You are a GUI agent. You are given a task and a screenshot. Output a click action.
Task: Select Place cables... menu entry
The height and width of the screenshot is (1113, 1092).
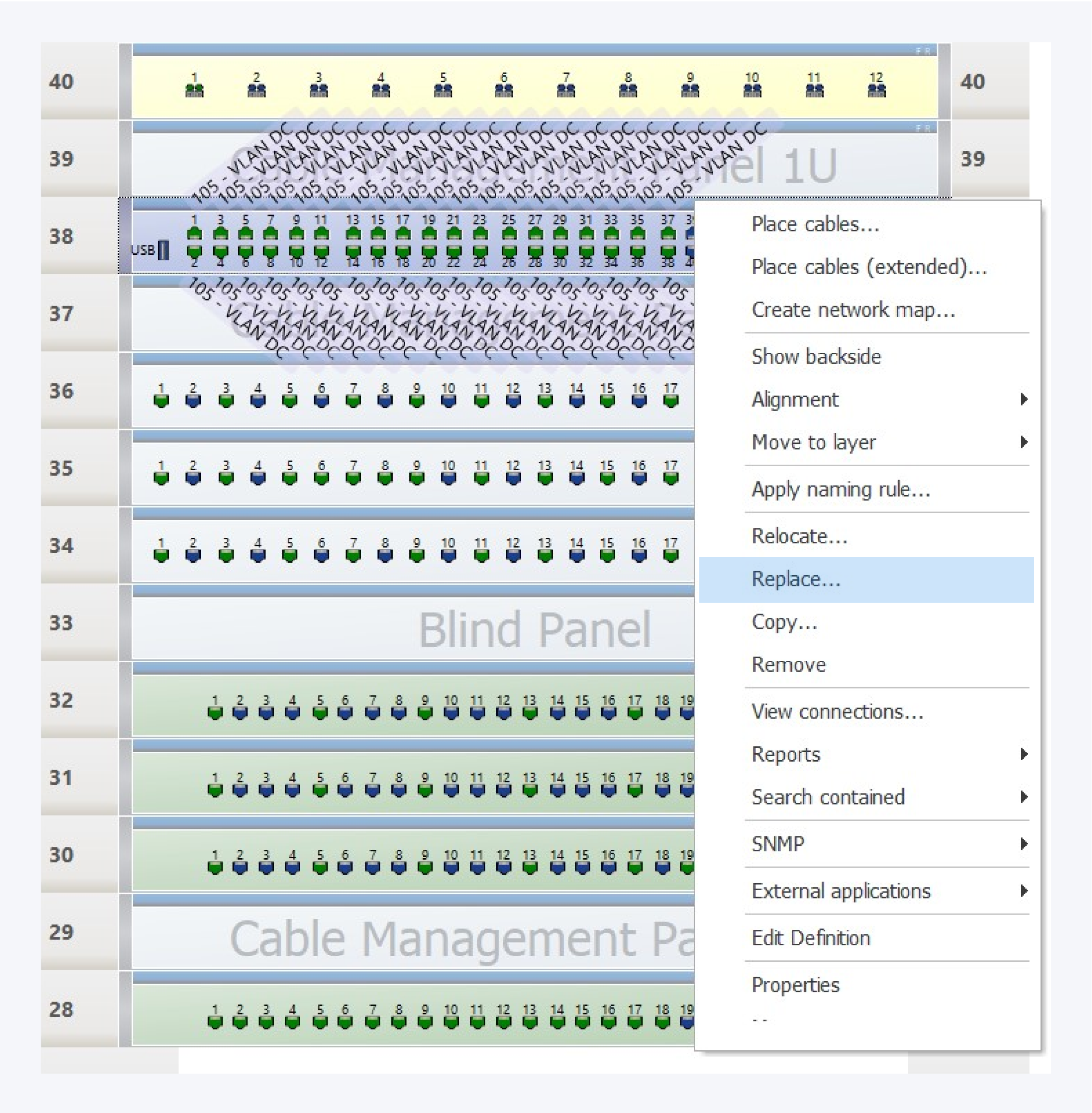[815, 224]
